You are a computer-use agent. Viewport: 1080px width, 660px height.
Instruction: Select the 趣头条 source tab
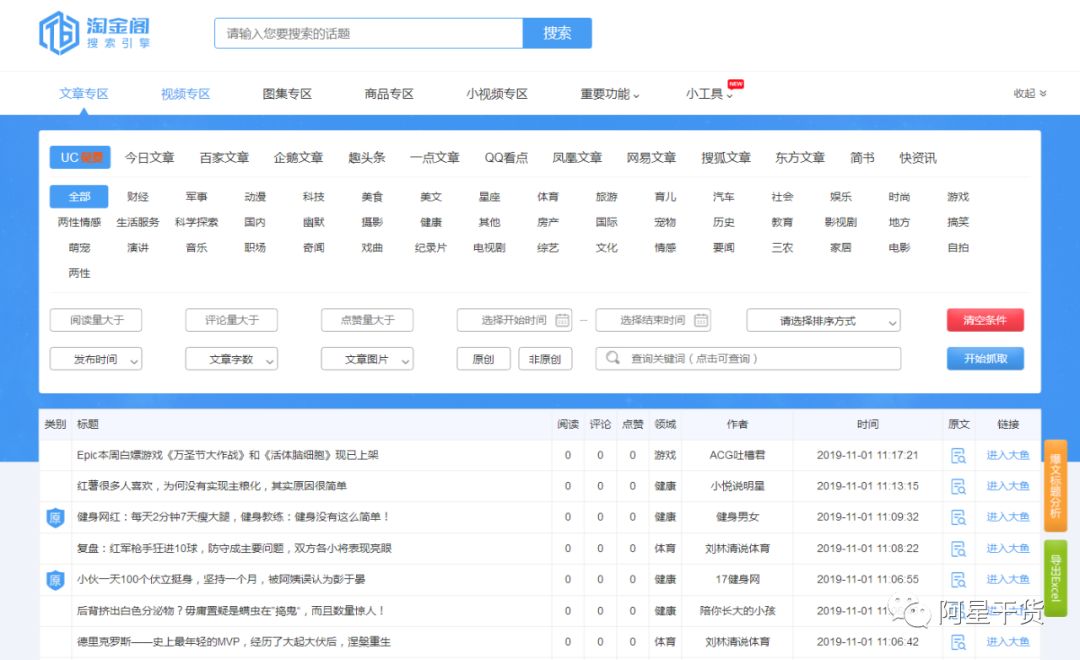pos(366,158)
